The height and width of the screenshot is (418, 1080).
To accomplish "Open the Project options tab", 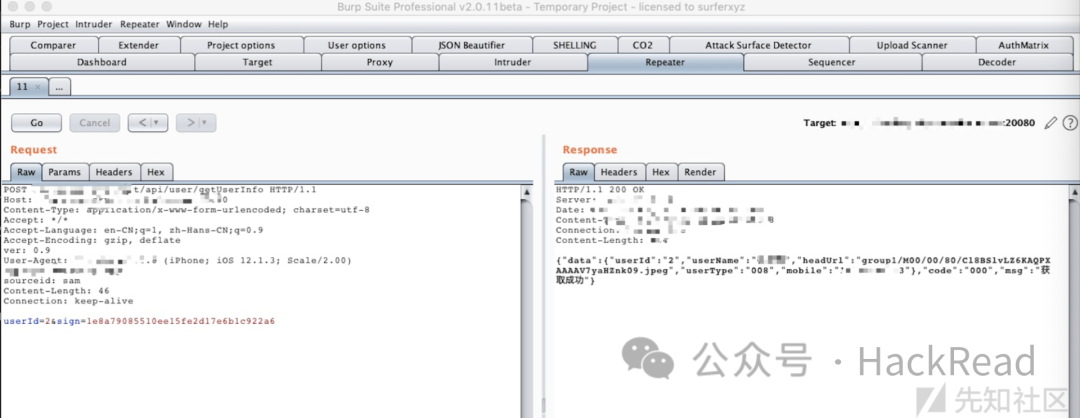I will (241, 45).
